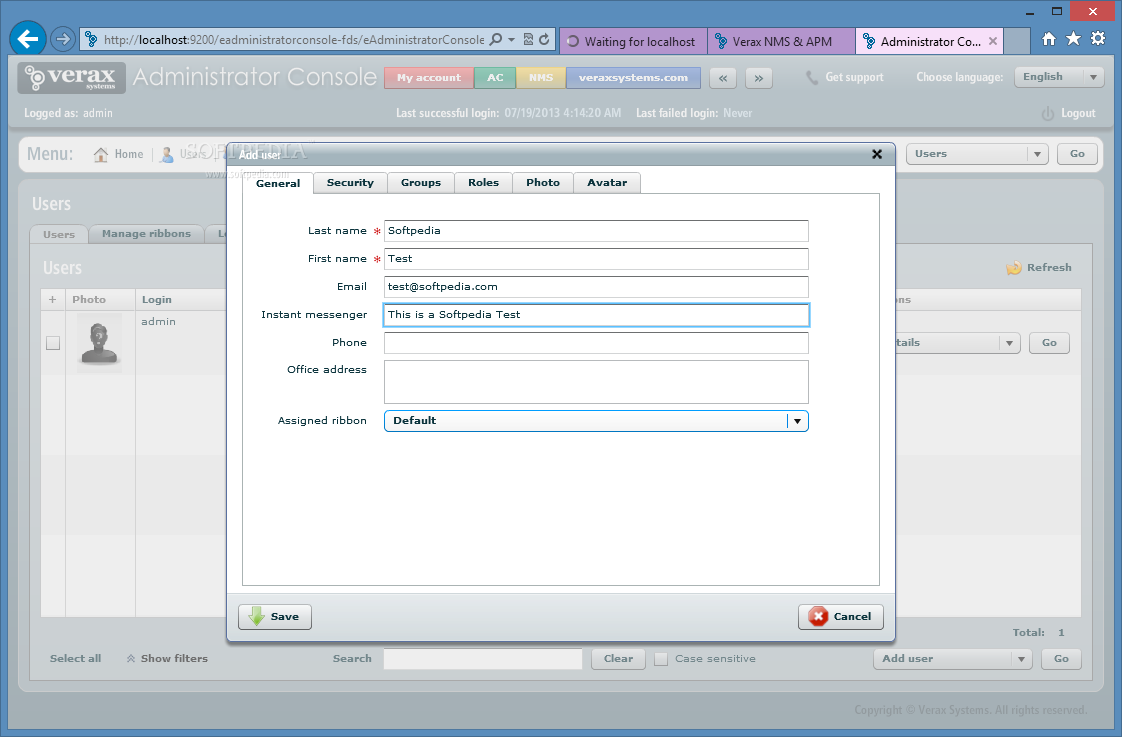Click the refresh page icon in address bar
Screen dimensions: 1122x737
tap(545, 39)
